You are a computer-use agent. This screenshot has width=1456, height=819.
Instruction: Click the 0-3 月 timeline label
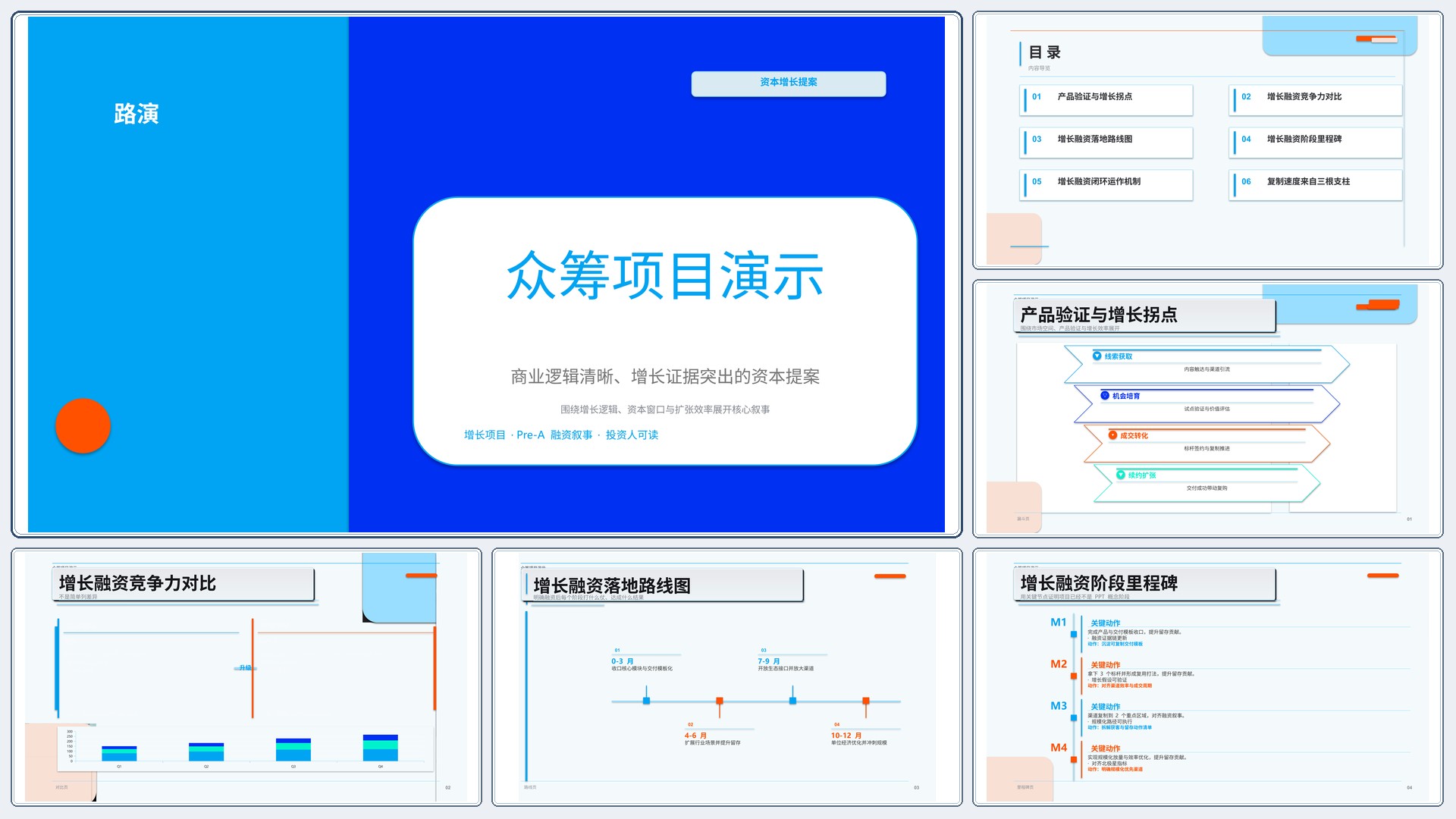(622, 661)
